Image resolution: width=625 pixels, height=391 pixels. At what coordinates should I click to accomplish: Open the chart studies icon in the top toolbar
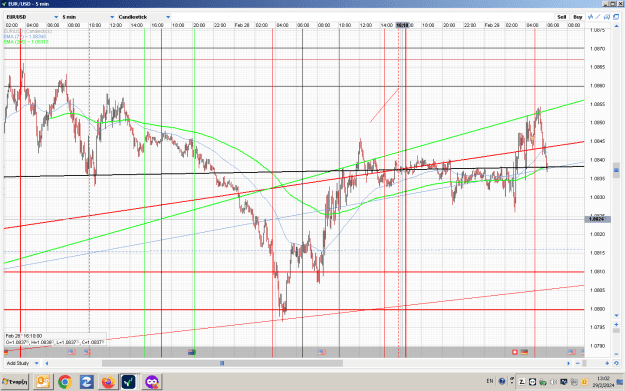[590, 17]
